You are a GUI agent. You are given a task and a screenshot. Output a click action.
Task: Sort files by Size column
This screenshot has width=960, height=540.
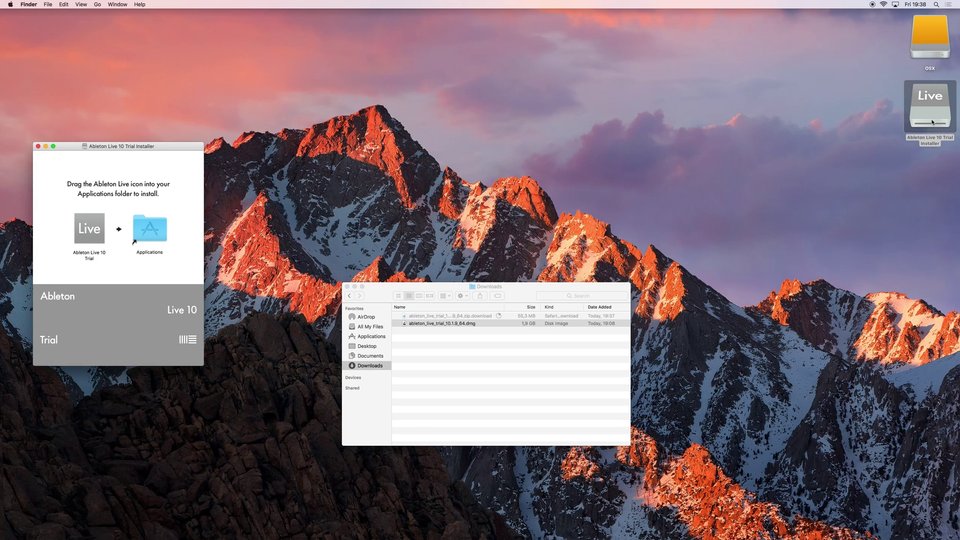[531, 307]
